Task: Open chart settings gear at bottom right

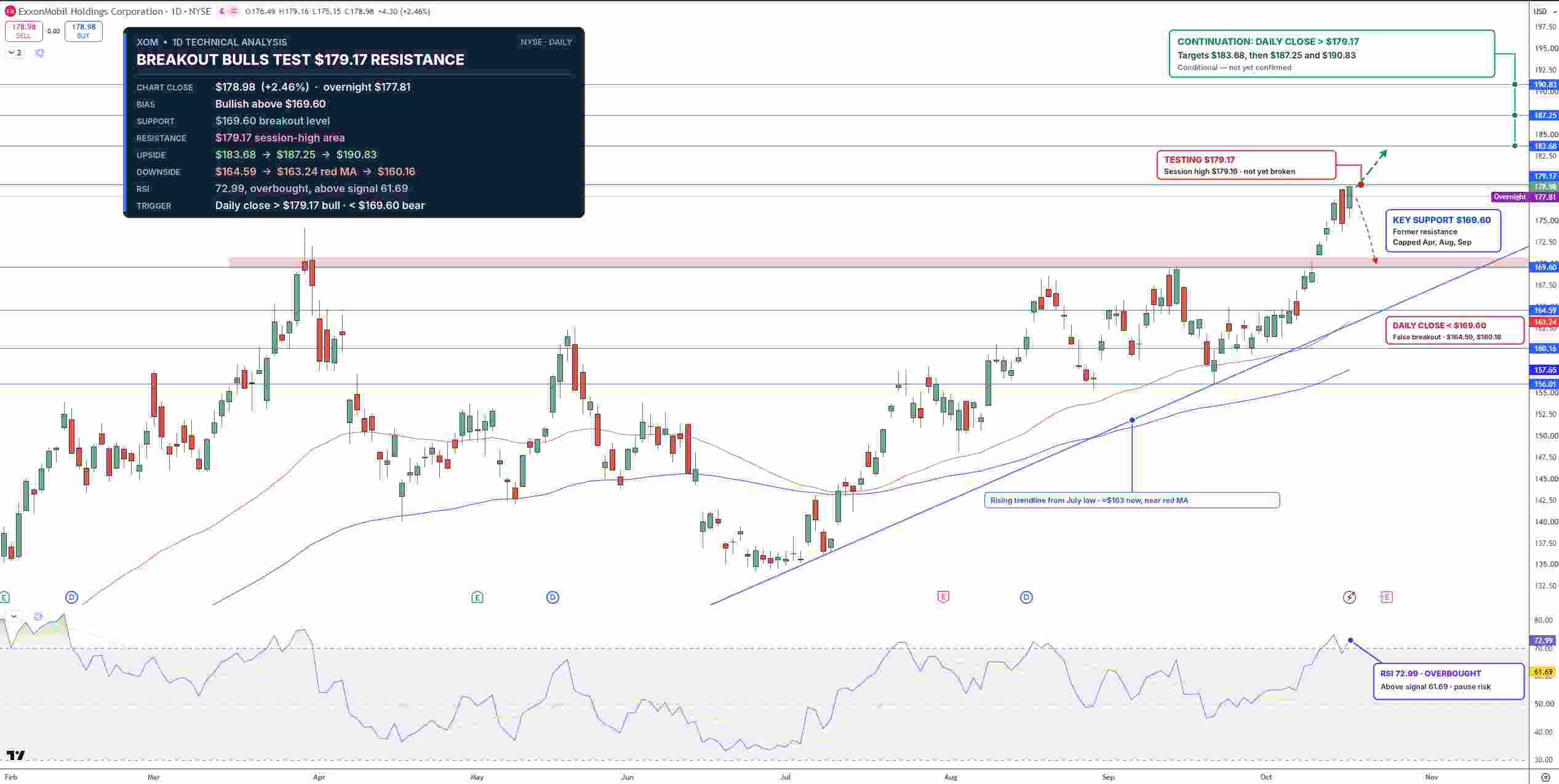Action: 1544,777
